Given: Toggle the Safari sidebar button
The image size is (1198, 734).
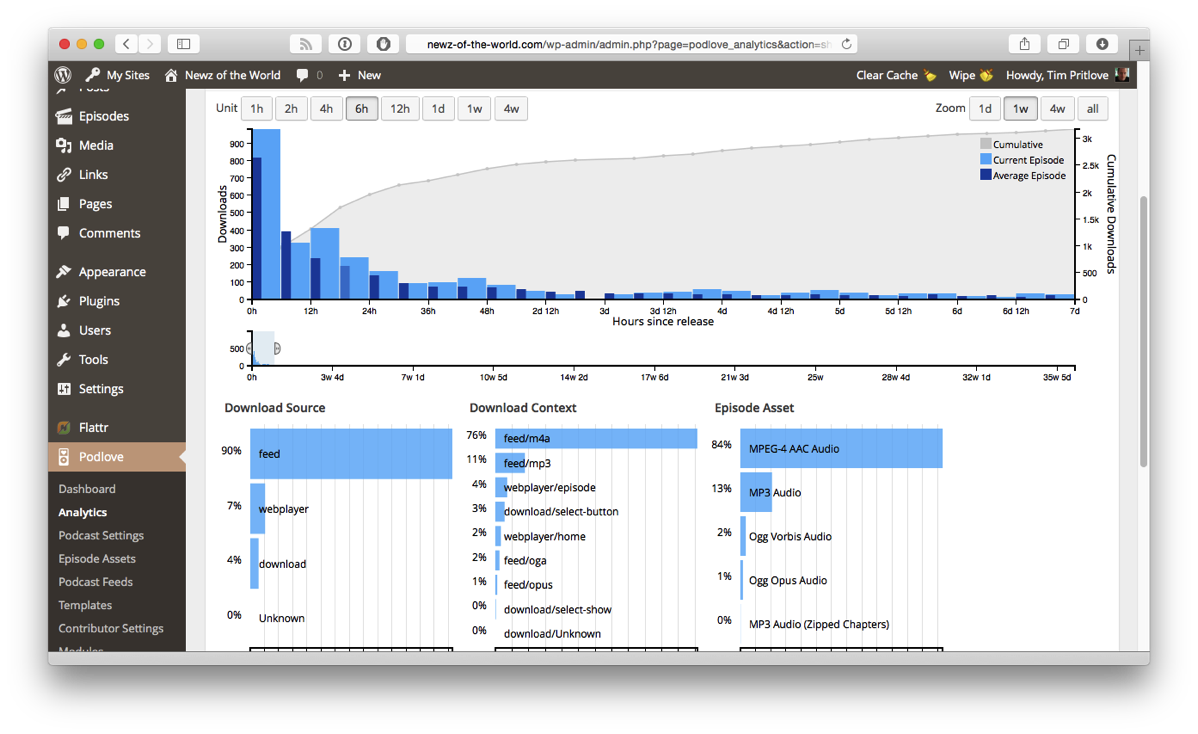Looking at the screenshot, I should click(x=184, y=44).
